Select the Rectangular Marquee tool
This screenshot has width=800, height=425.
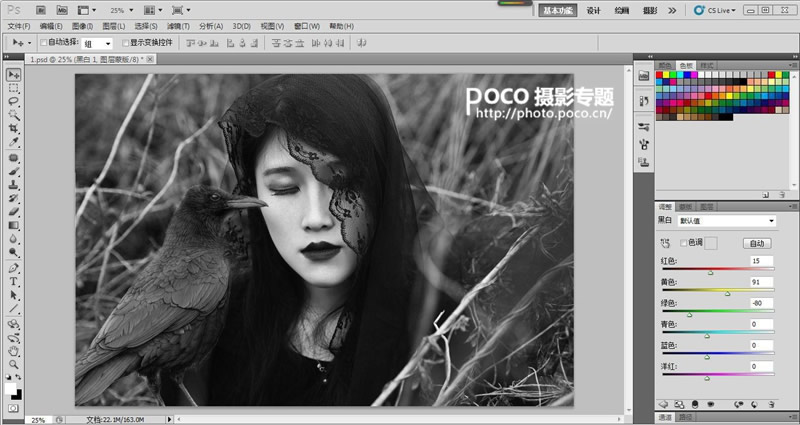(x=13, y=88)
